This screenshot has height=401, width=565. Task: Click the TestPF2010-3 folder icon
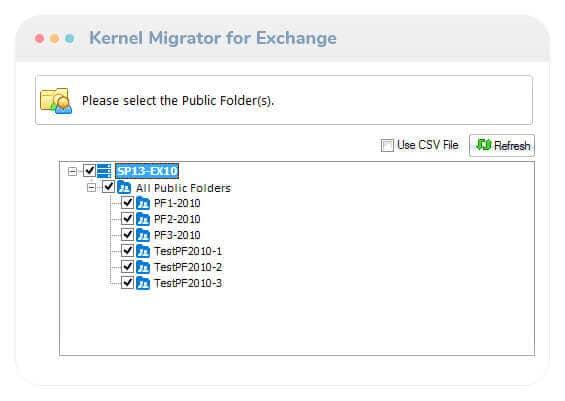pyautogui.click(x=143, y=283)
